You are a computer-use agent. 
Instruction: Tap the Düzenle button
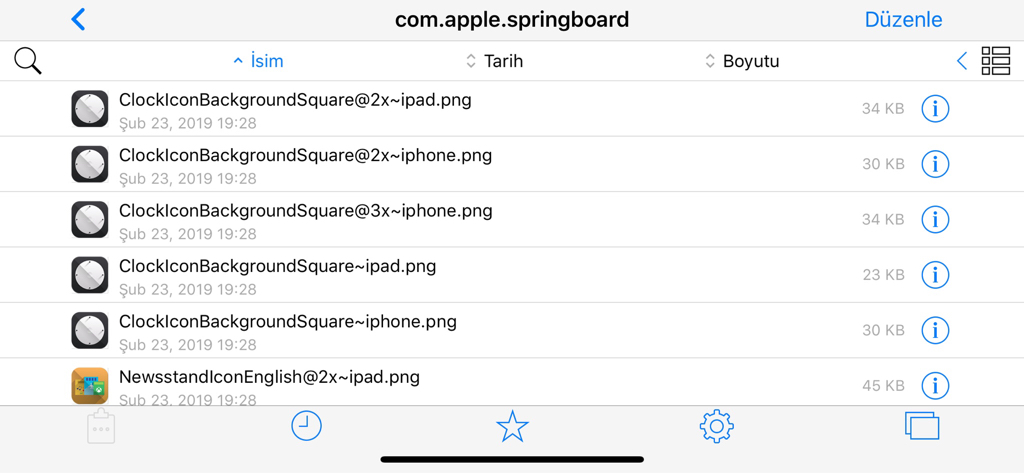click(x=903, y=20)
